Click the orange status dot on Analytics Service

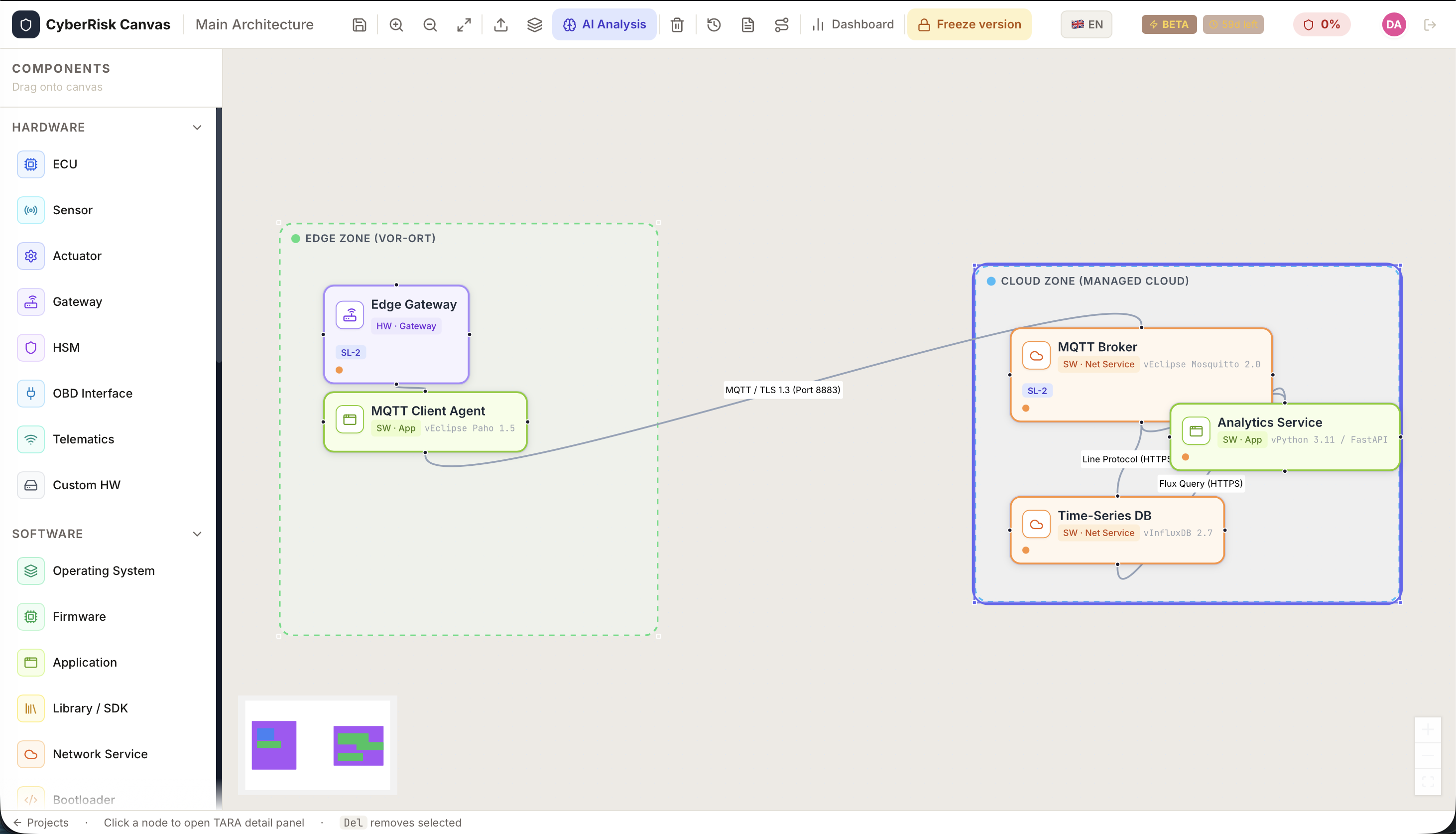1185,457
